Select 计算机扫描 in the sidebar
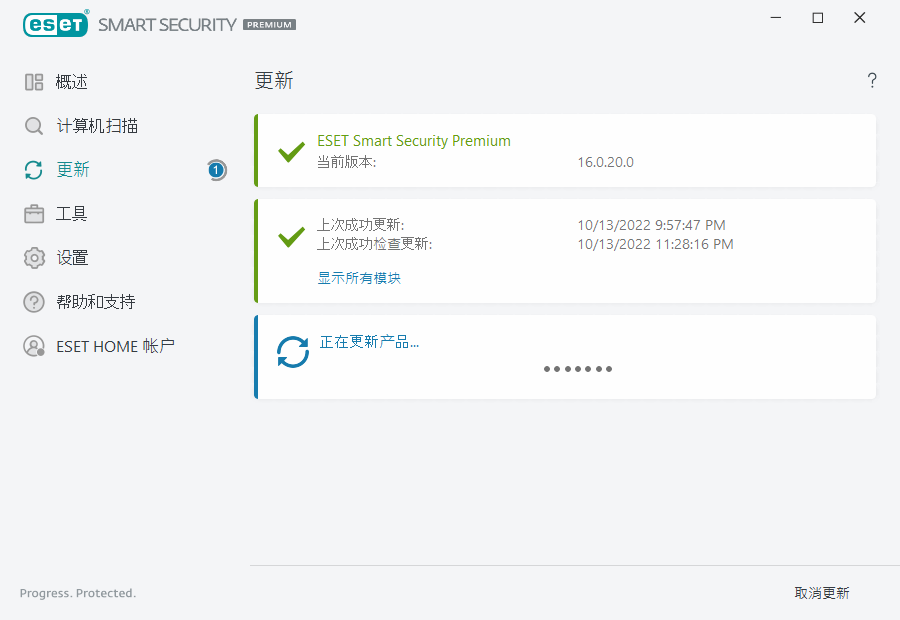The height and width of the screenshot is (620, 900). pos(97,126)
